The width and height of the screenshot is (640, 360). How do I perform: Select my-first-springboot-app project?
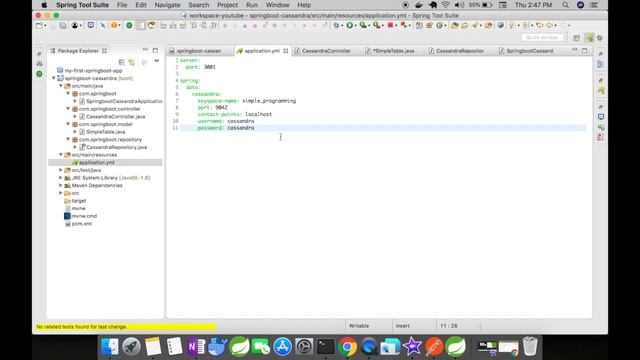[93, 71]
